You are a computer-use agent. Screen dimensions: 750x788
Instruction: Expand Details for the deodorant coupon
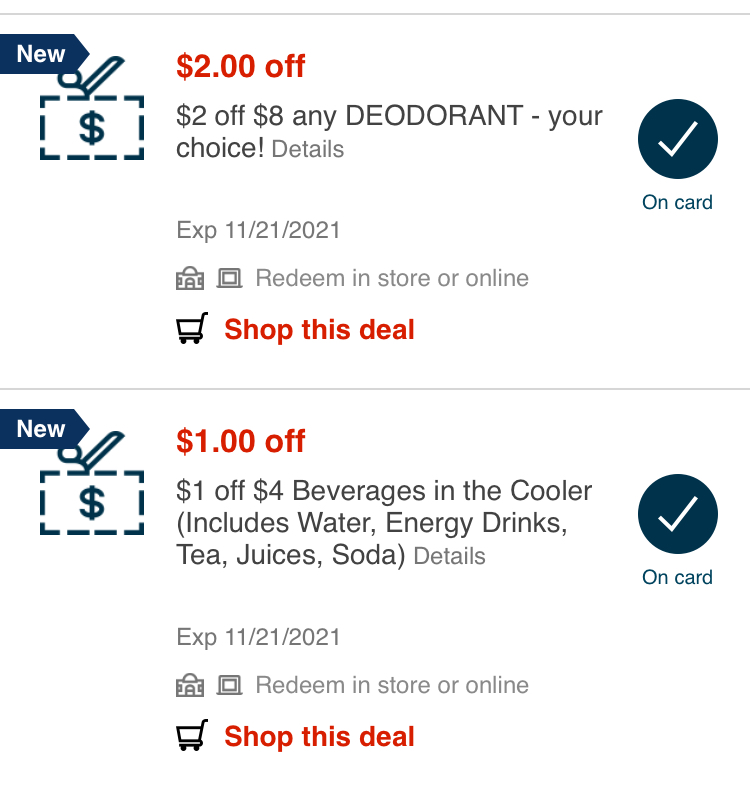click(308, 150)
